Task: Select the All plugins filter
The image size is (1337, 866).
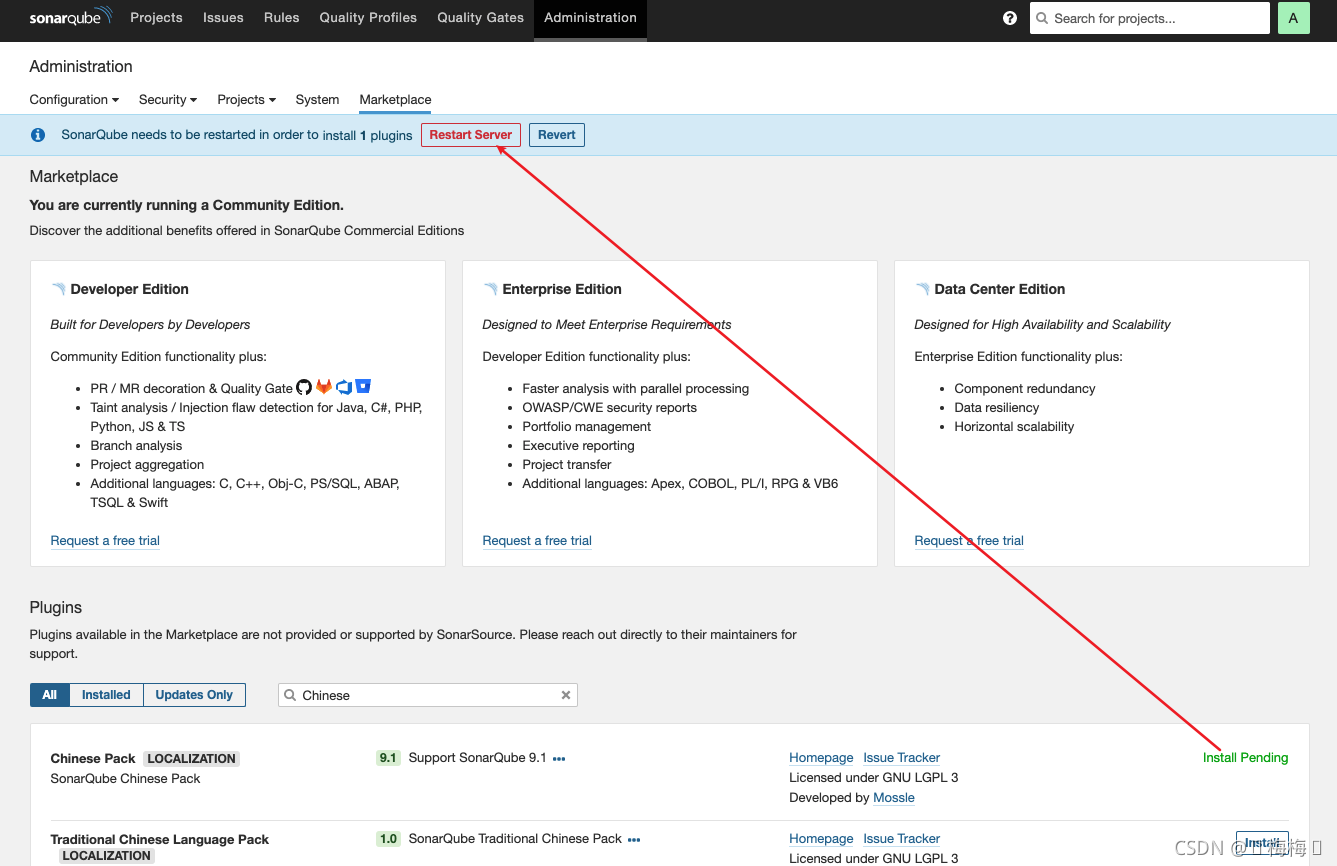Action: coord(50,695)
